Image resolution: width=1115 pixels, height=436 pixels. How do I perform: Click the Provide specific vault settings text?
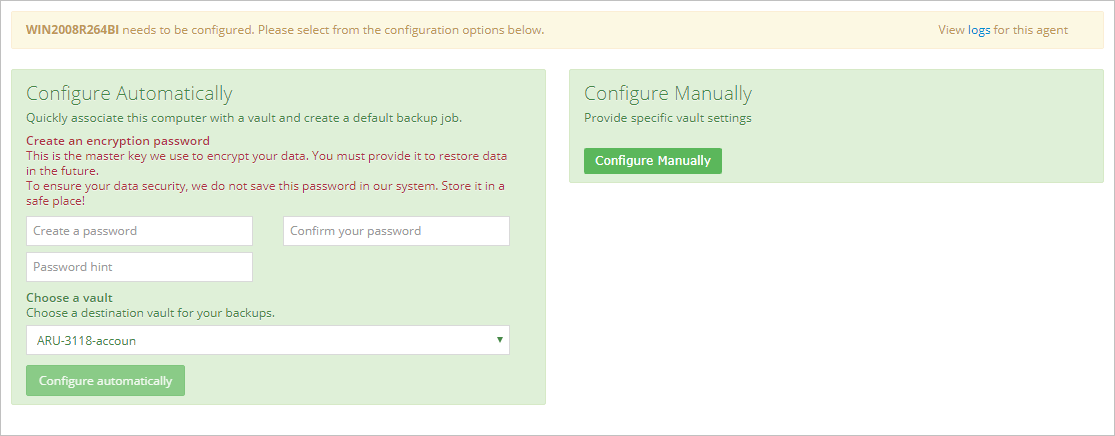tap(668, 118)
